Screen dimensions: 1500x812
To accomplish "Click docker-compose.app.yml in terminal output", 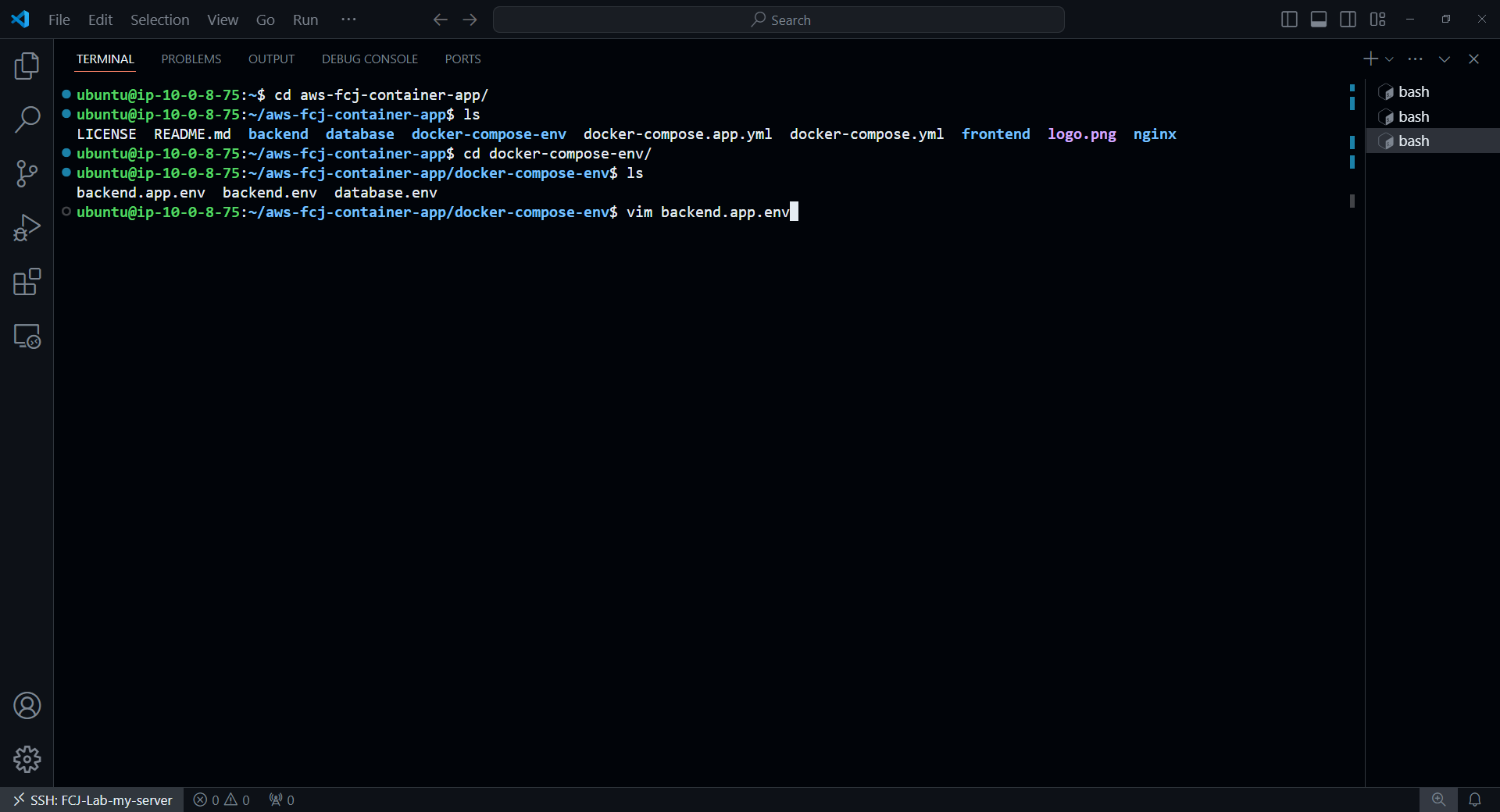I will (x=678, y=134).
